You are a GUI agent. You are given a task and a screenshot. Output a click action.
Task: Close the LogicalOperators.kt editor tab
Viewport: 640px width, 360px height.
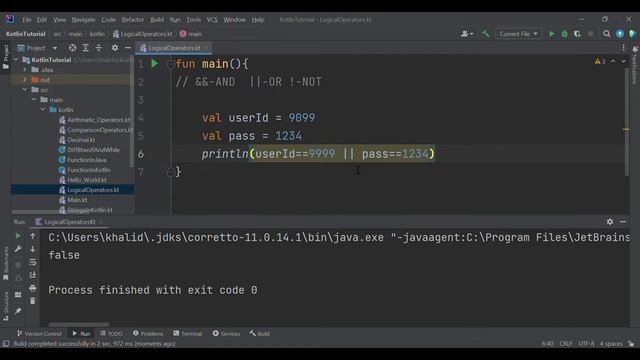point(207,48)
